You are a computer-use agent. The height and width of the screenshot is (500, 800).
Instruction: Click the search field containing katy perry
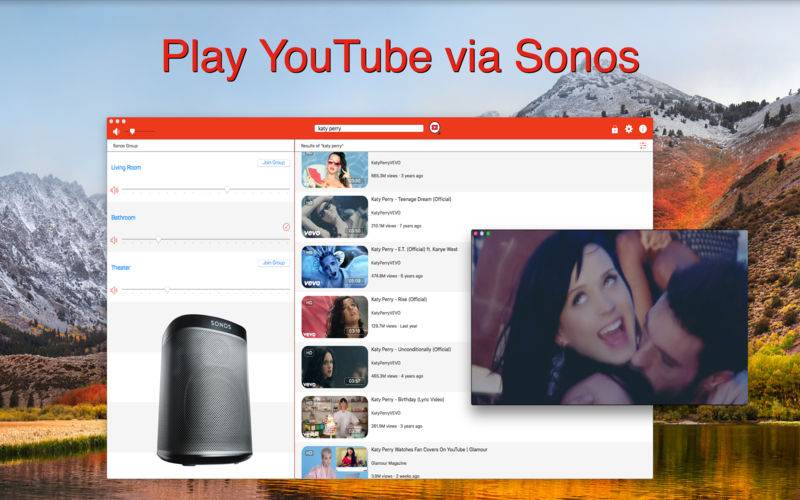tap(369, 129)
